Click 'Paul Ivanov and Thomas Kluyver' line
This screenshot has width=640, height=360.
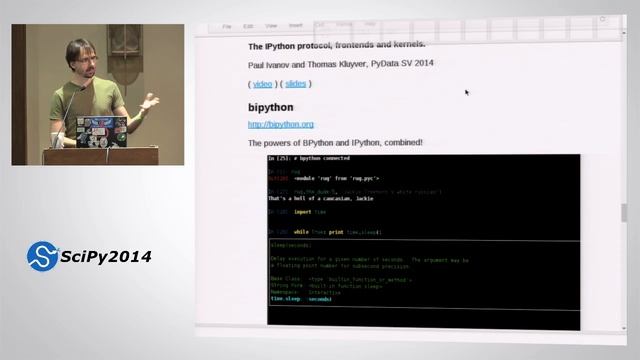[x=341, y=64]
